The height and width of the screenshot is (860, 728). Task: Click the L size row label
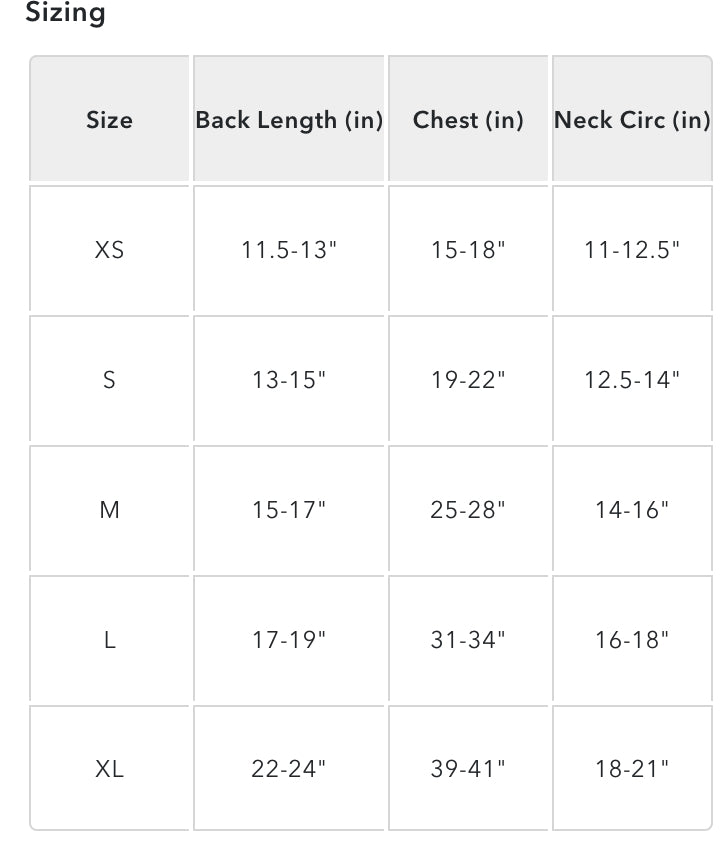pos(109,639)
